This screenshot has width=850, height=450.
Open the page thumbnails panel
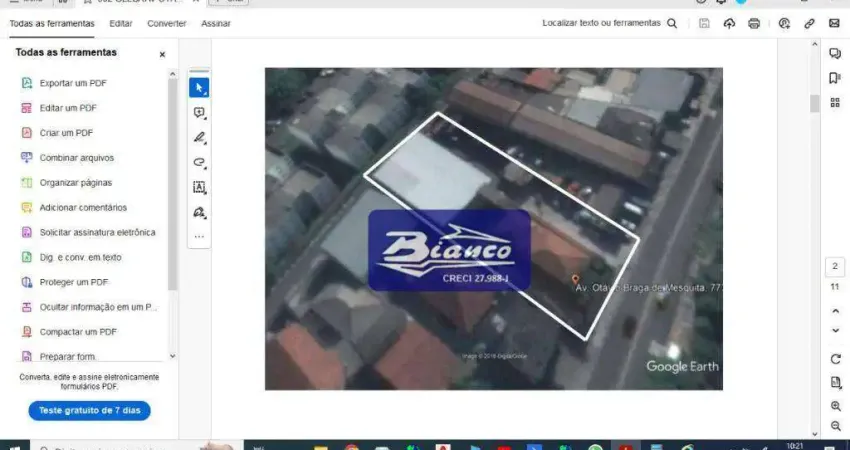[835, 102]
